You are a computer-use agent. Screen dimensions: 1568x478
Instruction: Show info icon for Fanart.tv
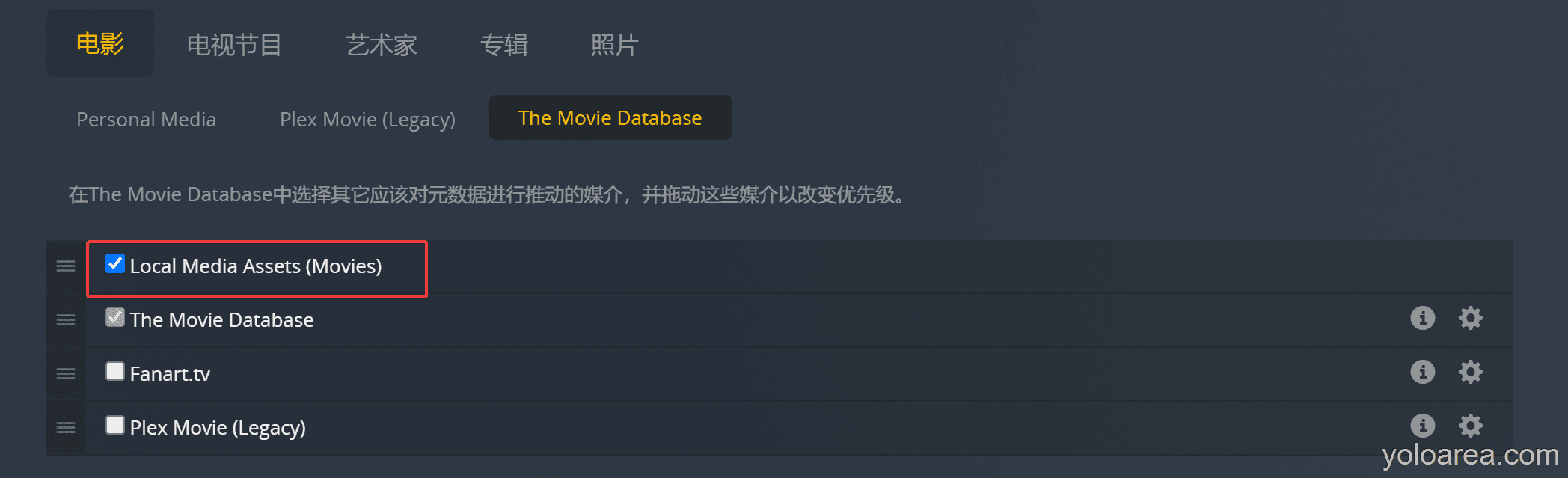[x=1422, y=372]
